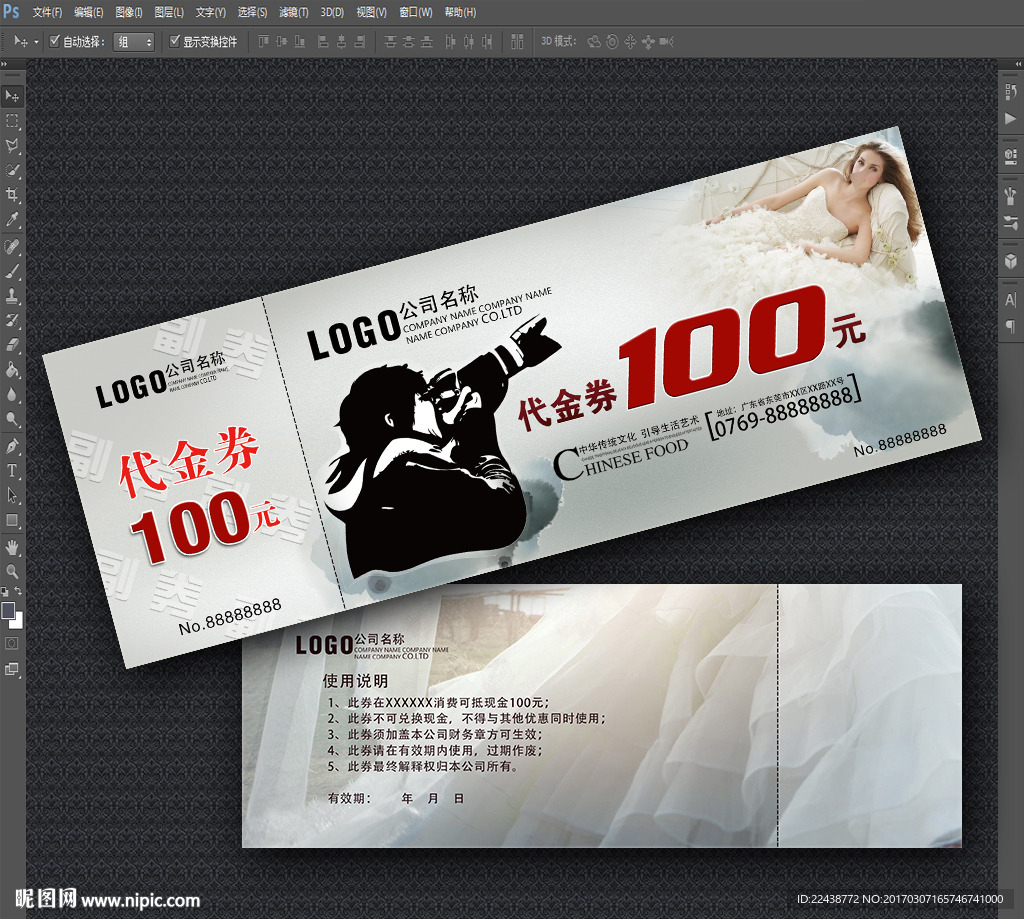Select the History Brush tool
The width and height of the screenshot is (1024, 919).
click(x=12, y=321)
